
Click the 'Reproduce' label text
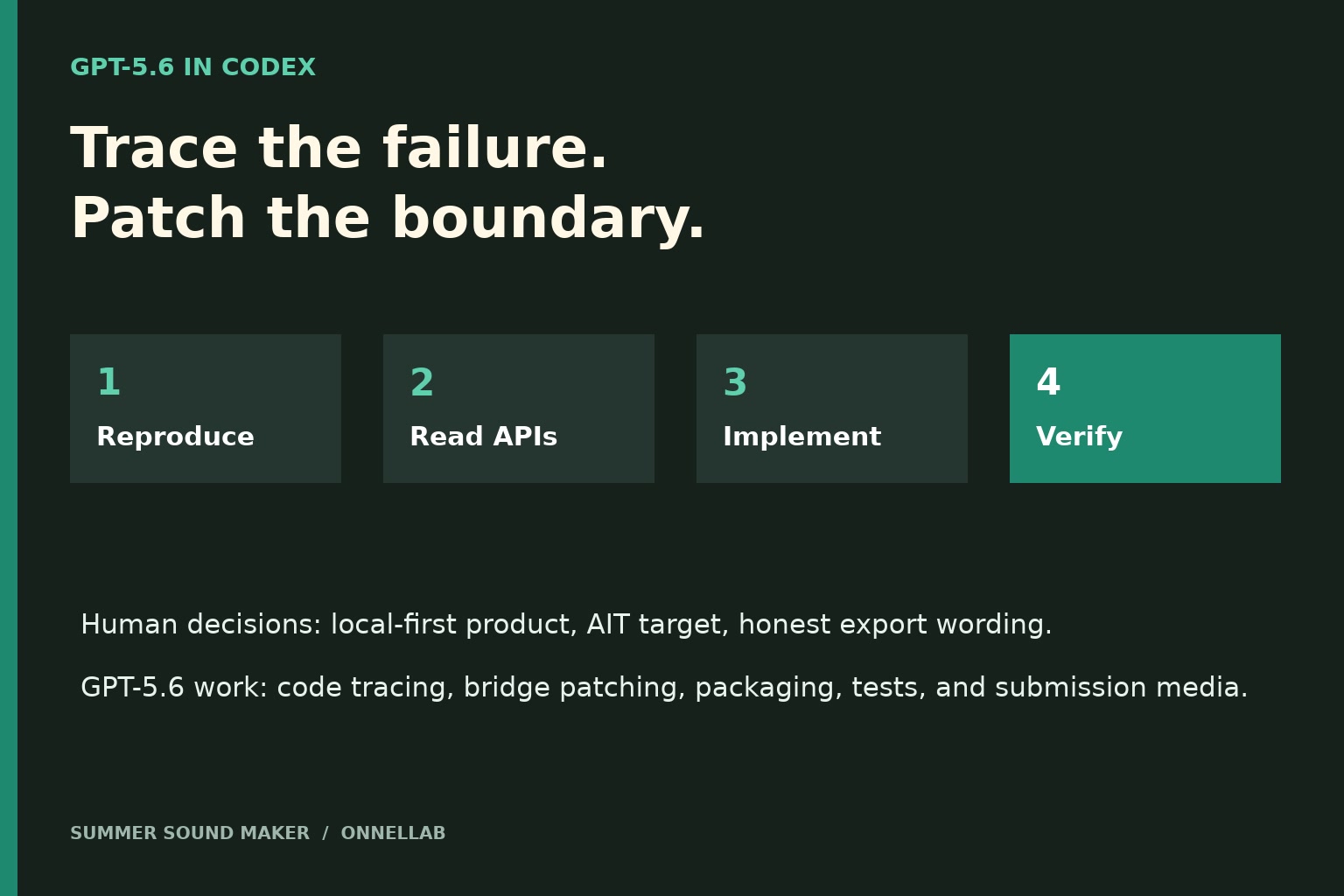point(175,437)
